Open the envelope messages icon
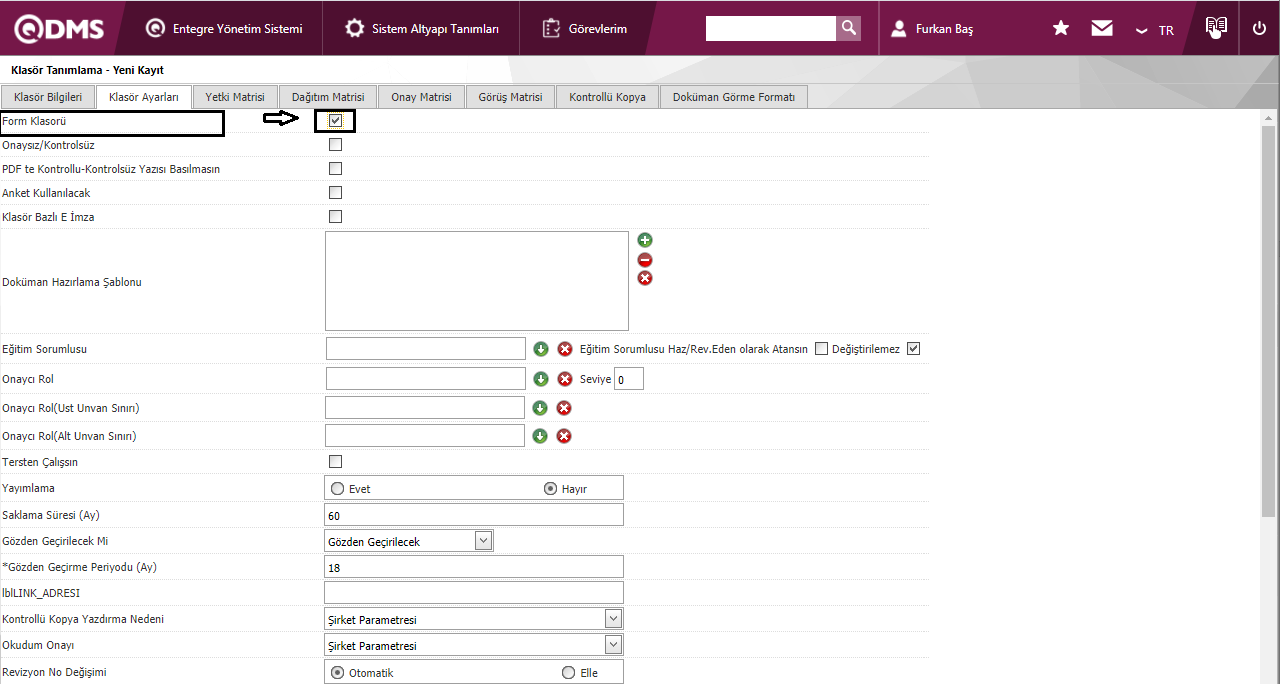Image resolution: width=1280 pixels, height=685 pixels. (x=1102, y=28)
